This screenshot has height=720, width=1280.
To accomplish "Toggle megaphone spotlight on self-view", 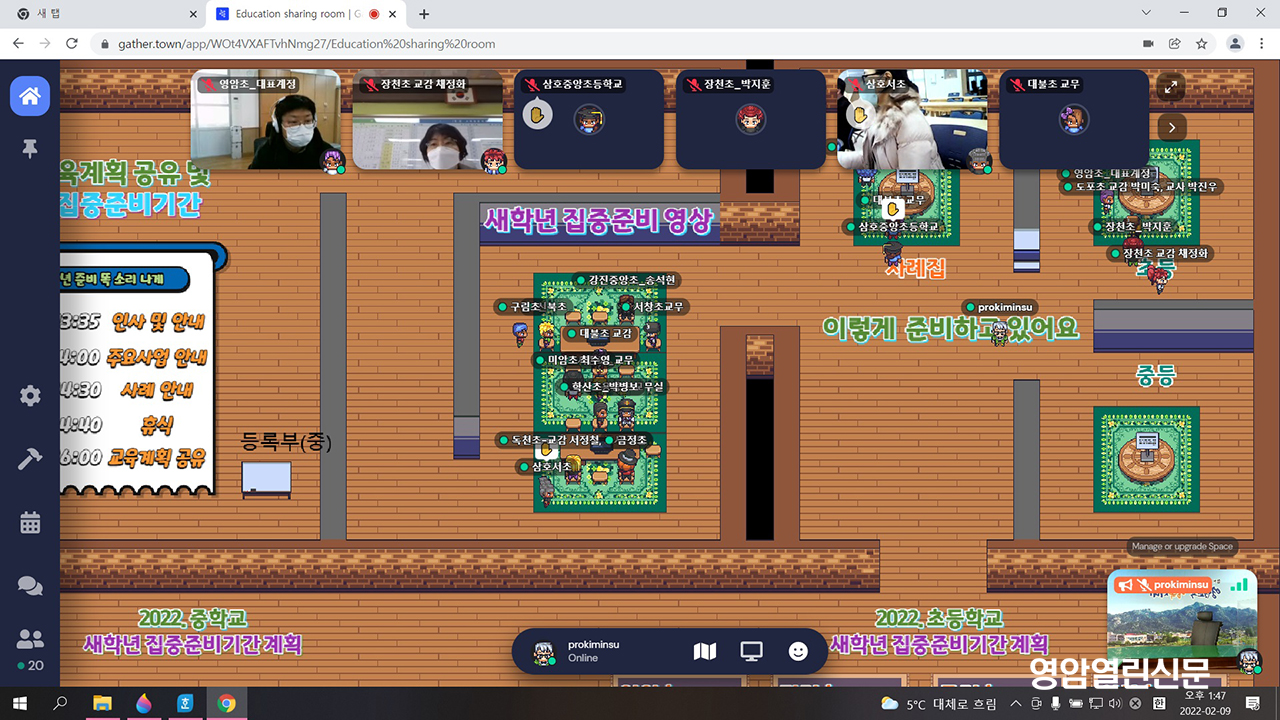I will [1125, 584].
